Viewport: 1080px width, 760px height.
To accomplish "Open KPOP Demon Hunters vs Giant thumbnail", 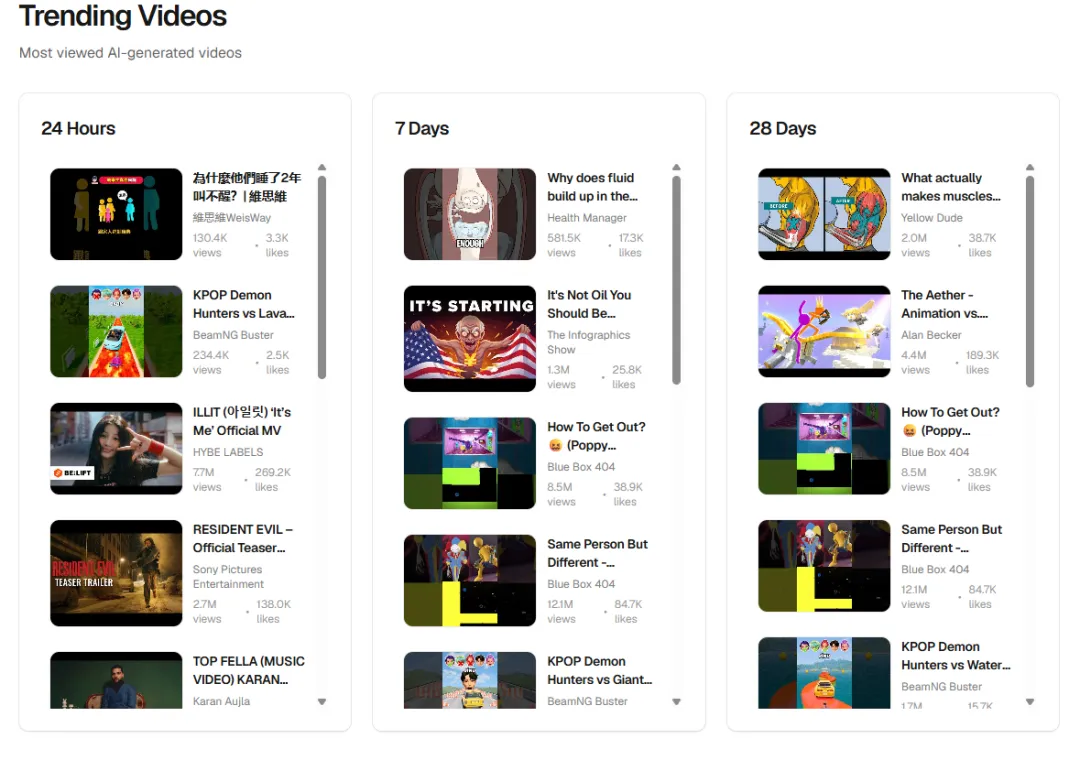I will 470,680.
